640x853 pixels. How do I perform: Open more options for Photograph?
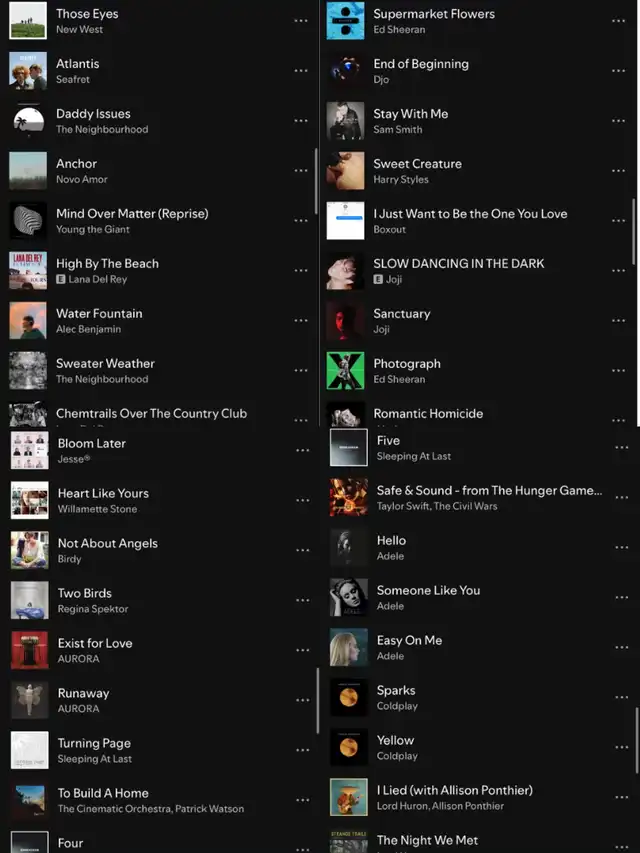click(x=618, y=370)
